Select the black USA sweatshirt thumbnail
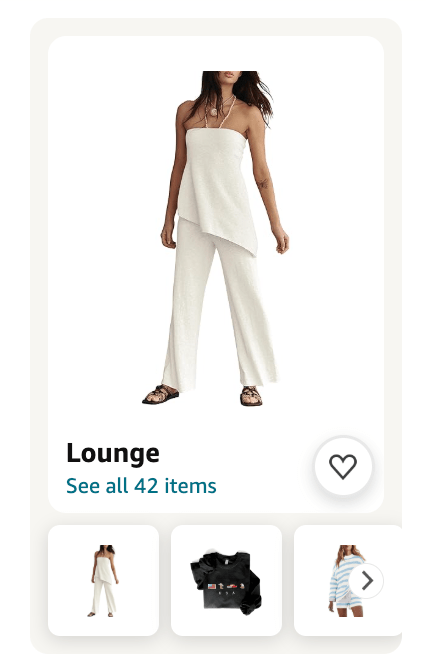The width and height of the screenshot is (426, 660). click(x=226, y=580)
